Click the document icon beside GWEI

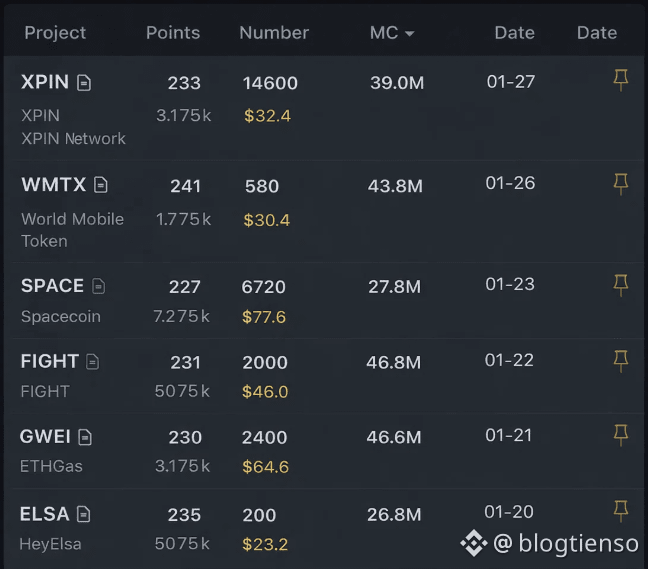coord(85,437)
